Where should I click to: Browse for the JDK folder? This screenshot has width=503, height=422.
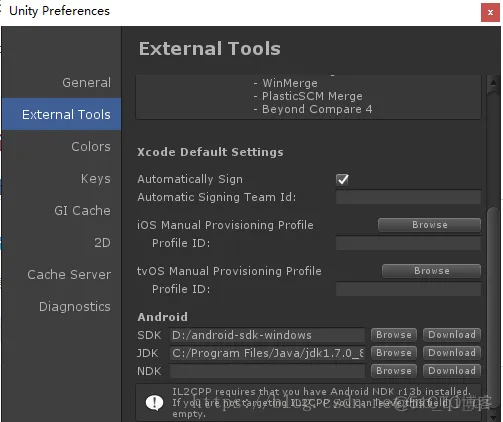(x=394, y=353)
